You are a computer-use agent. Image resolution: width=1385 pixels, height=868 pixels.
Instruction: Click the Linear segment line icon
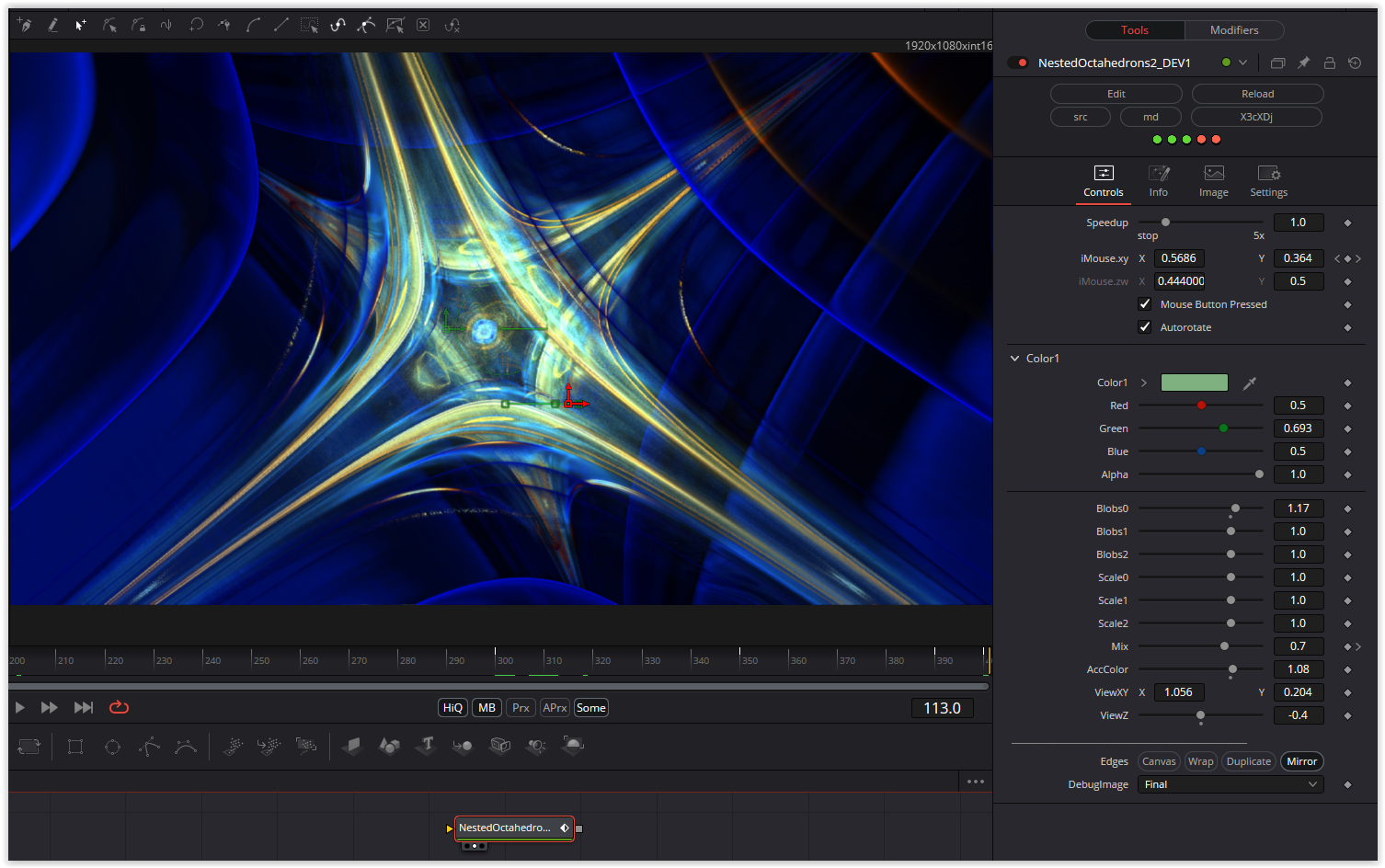point(281,25)
